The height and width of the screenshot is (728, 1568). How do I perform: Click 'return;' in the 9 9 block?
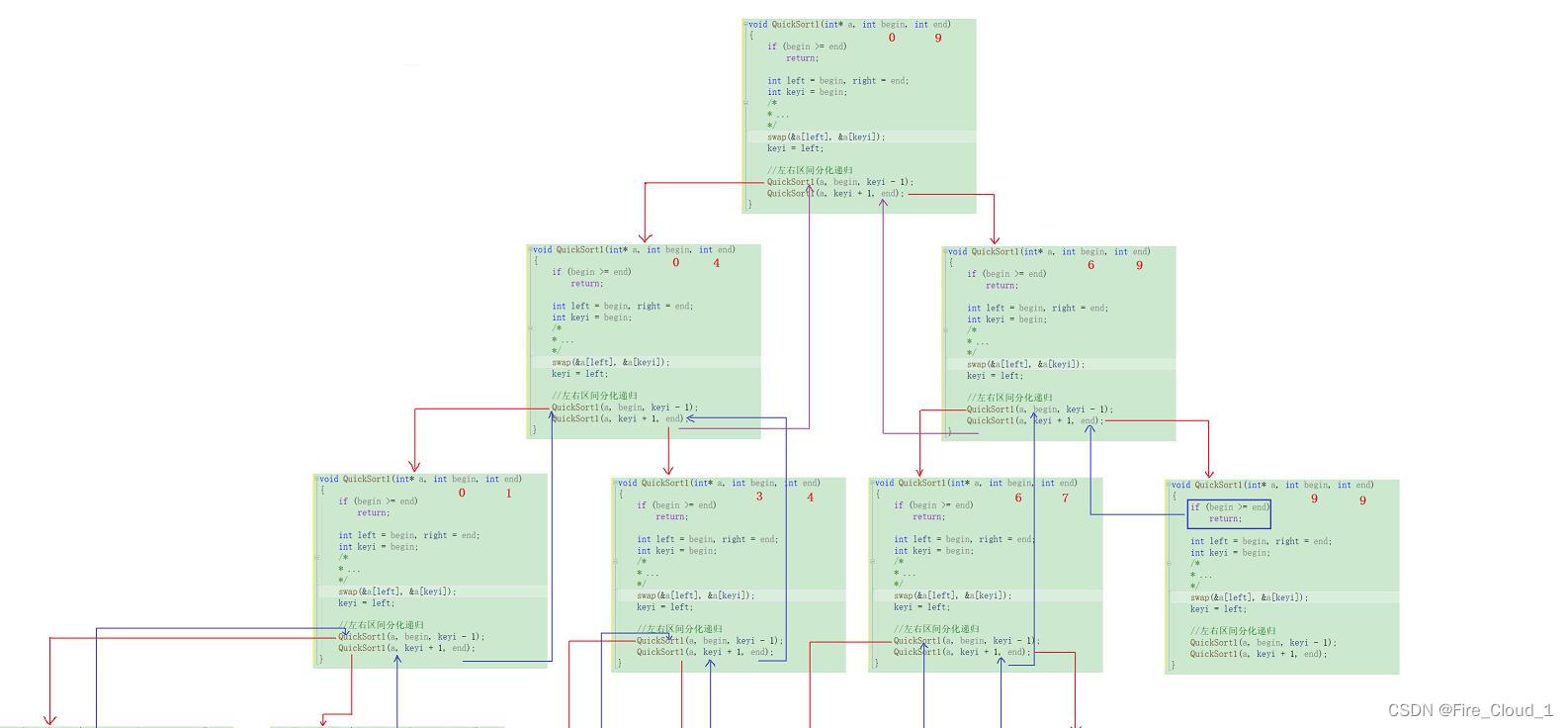[x=1225, y=519]
